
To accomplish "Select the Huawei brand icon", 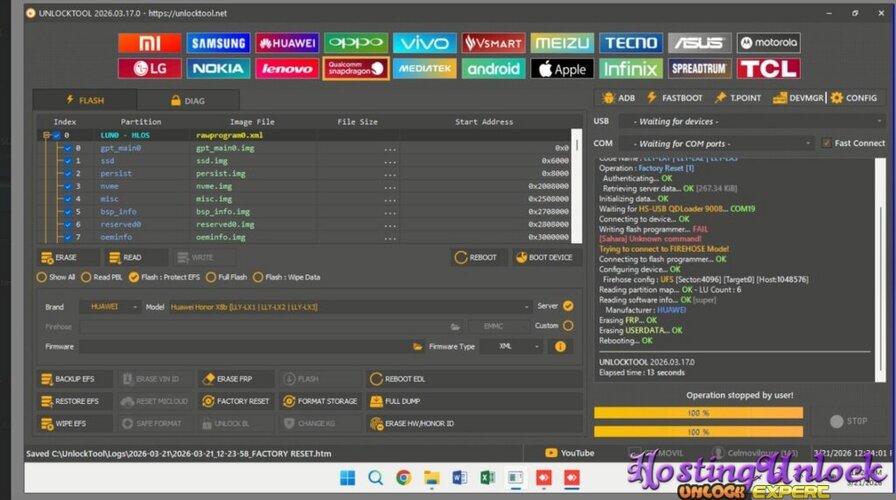I will [x=287, y=43].
